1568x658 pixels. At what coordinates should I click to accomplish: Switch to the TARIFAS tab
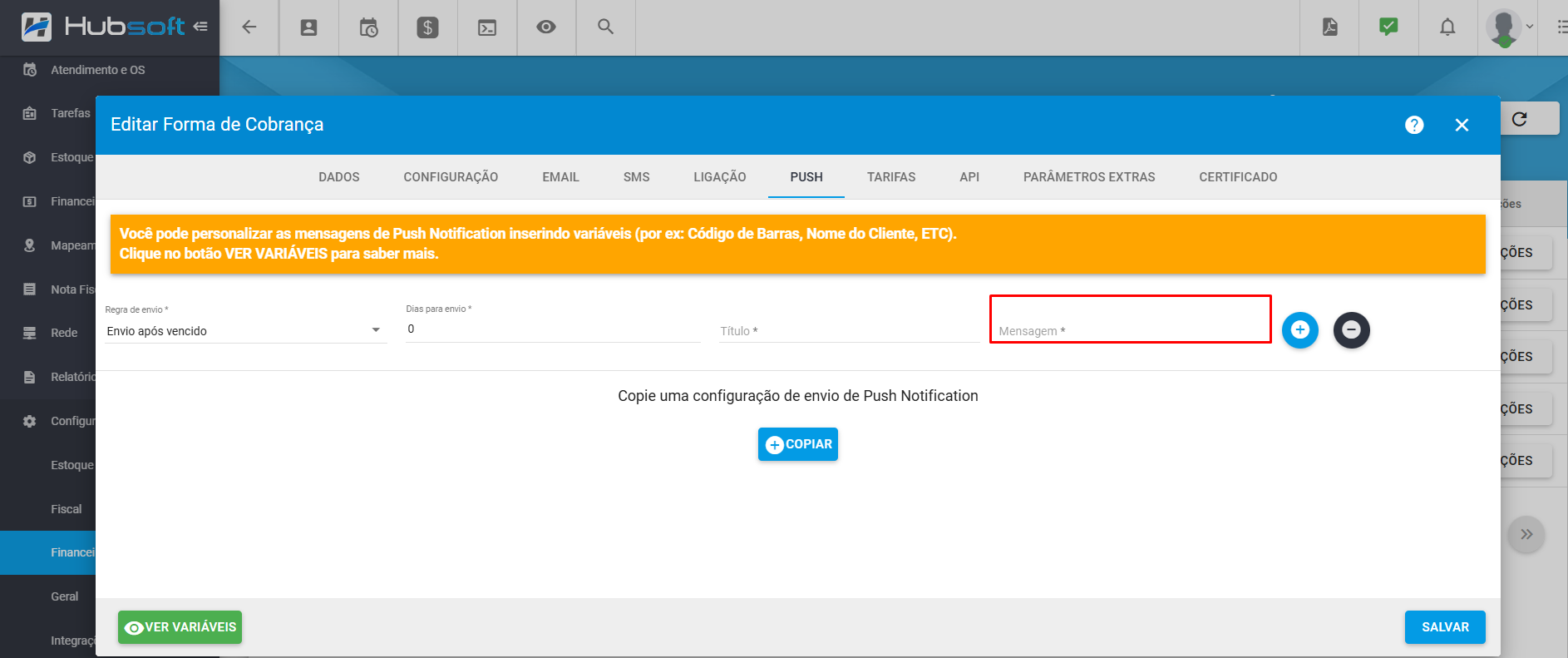(x=891, y=177)
